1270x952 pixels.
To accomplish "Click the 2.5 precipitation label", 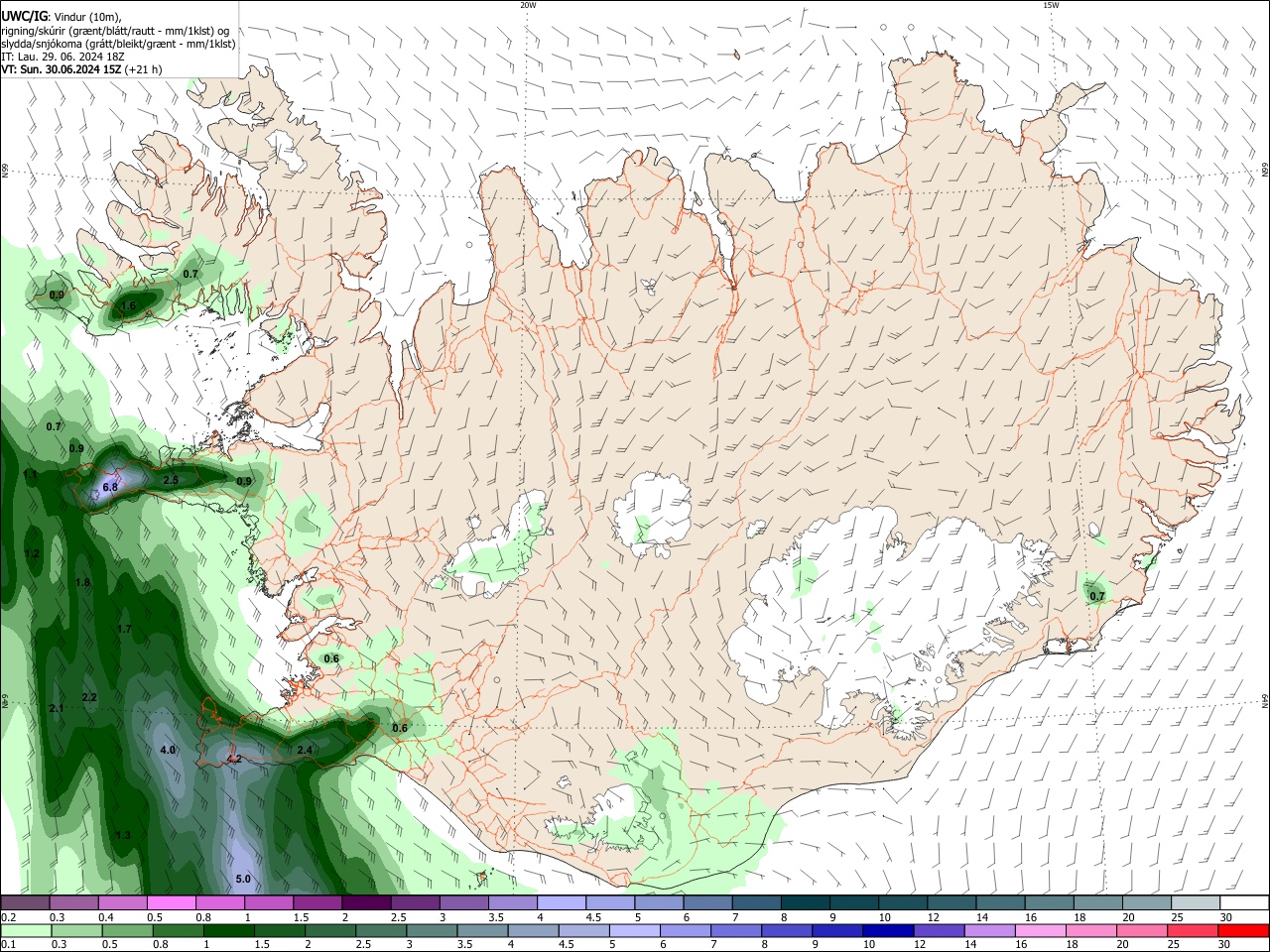I will pos(171,480).
